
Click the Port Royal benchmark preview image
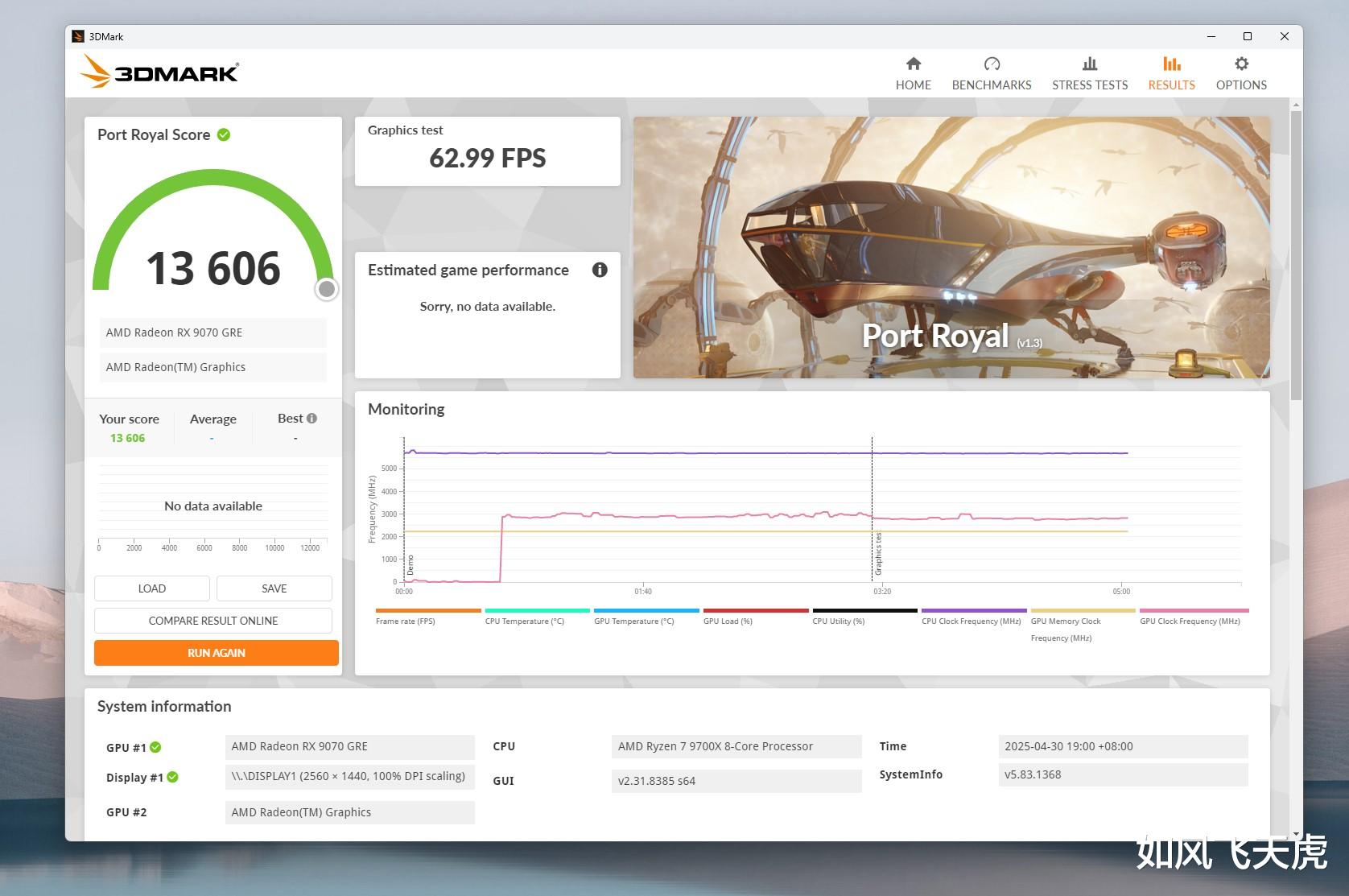[951, 247]
